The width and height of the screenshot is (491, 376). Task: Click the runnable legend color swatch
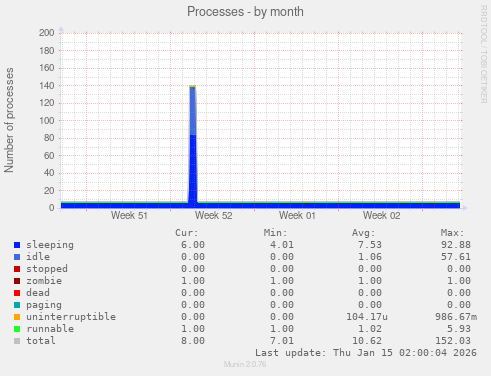[x=17, y=329]
